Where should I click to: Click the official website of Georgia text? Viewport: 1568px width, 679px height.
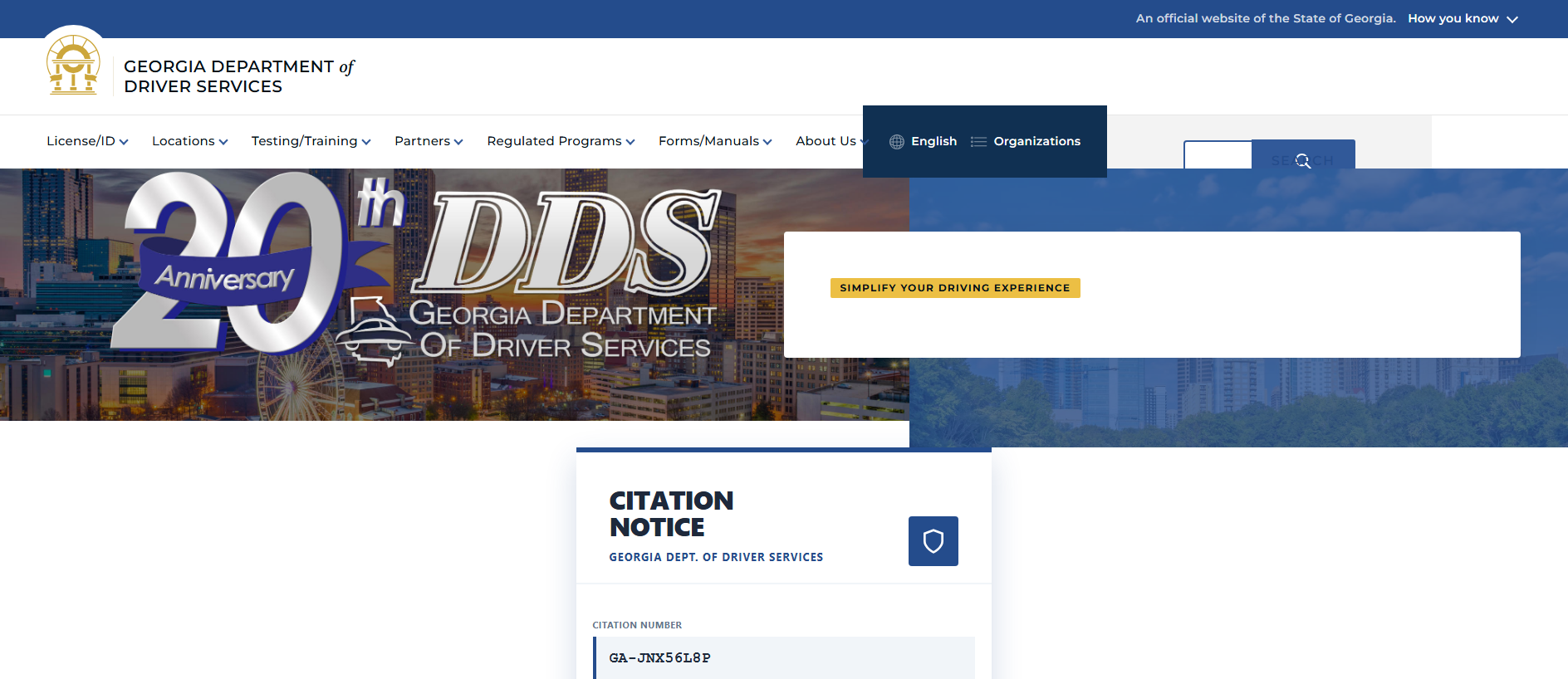(1266, 18)
